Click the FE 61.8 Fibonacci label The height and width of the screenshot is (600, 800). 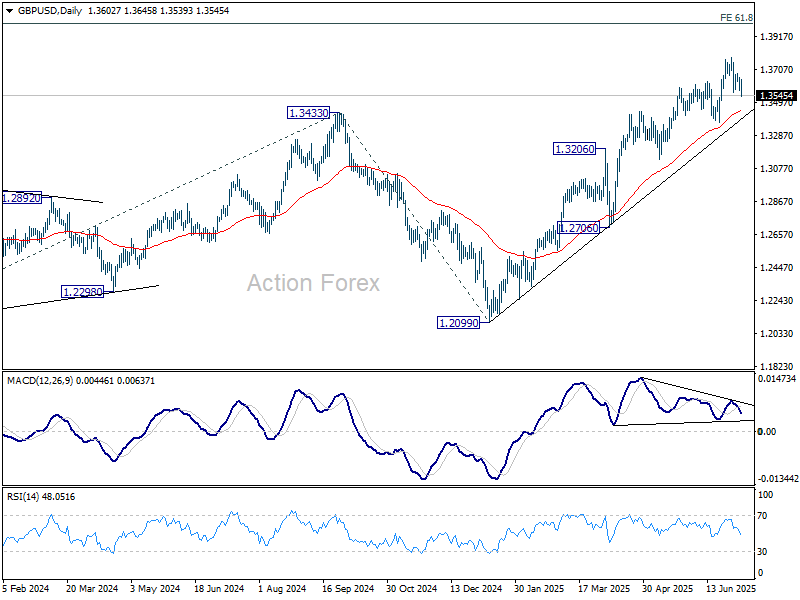pos(736,18)
